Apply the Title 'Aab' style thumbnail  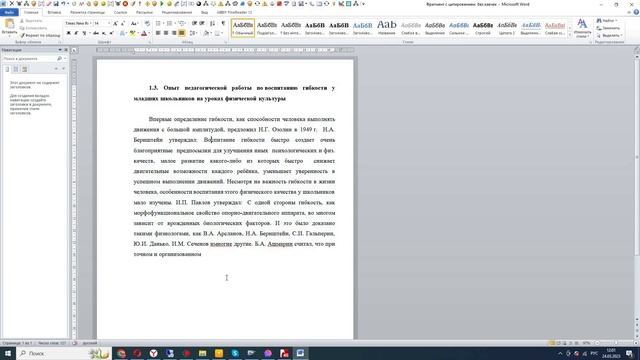tap(387, 28)
